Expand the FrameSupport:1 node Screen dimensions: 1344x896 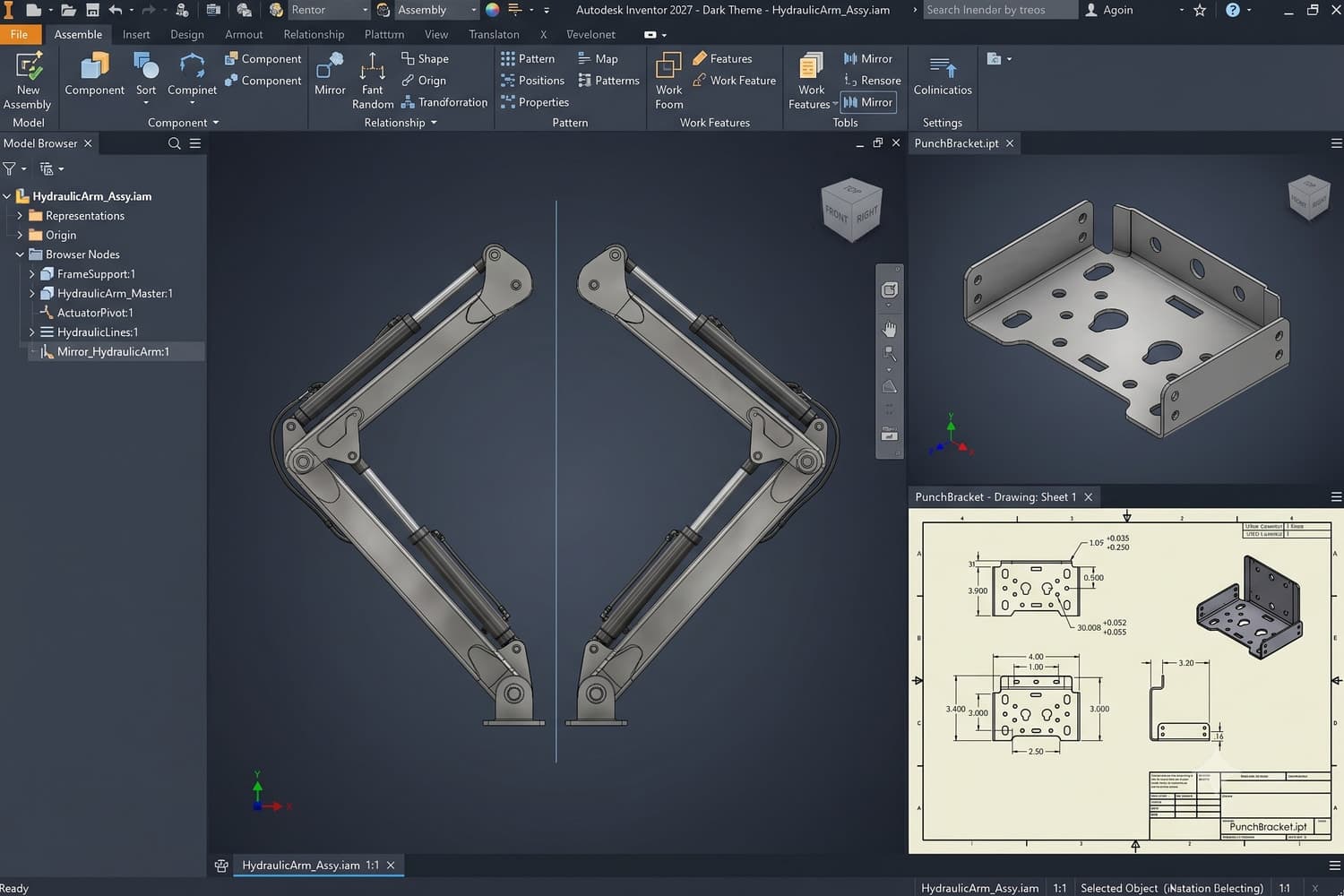[x=31, y=274]
